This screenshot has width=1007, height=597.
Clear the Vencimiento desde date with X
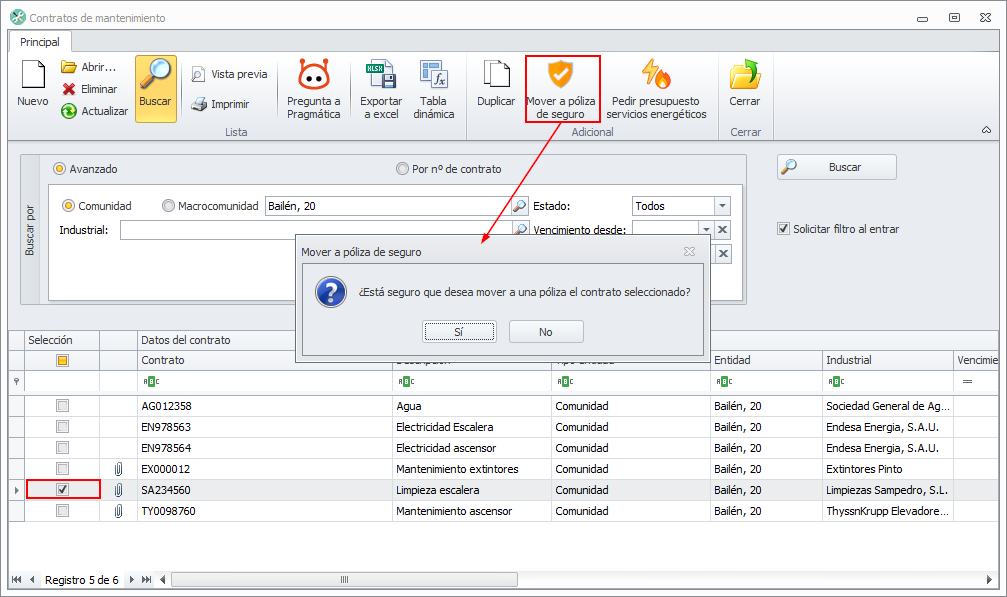pos(722,230)
